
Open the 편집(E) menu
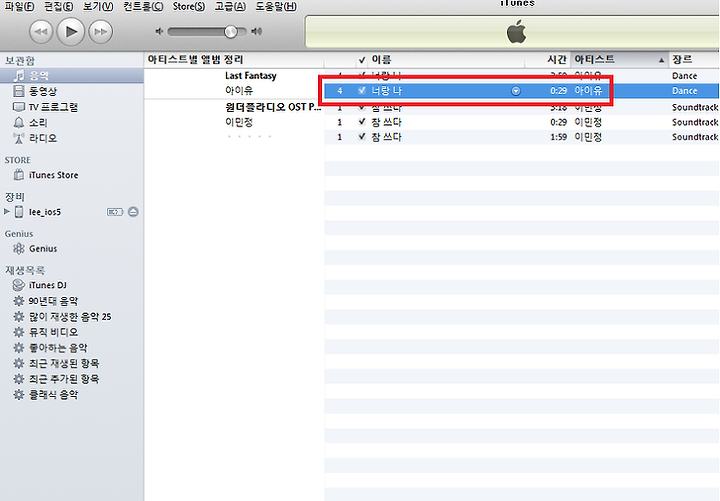pos(59,6)
